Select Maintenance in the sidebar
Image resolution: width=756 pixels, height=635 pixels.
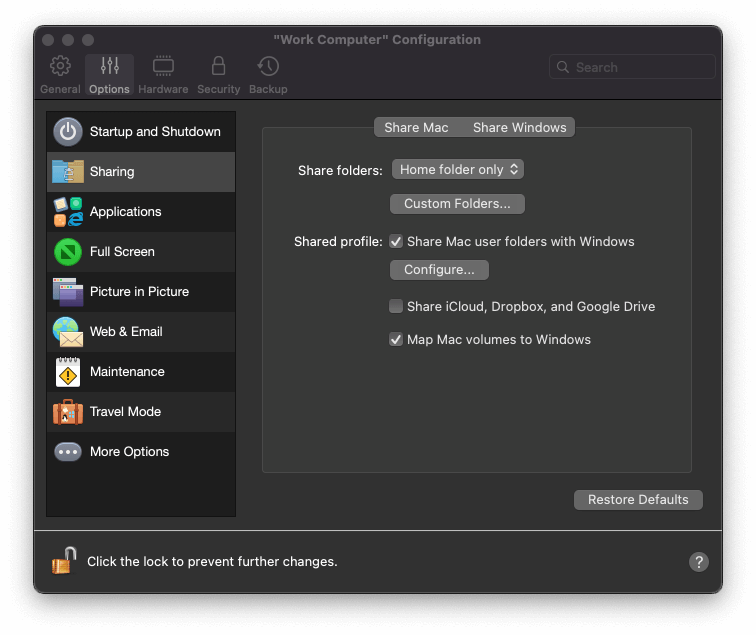(141, 372)
